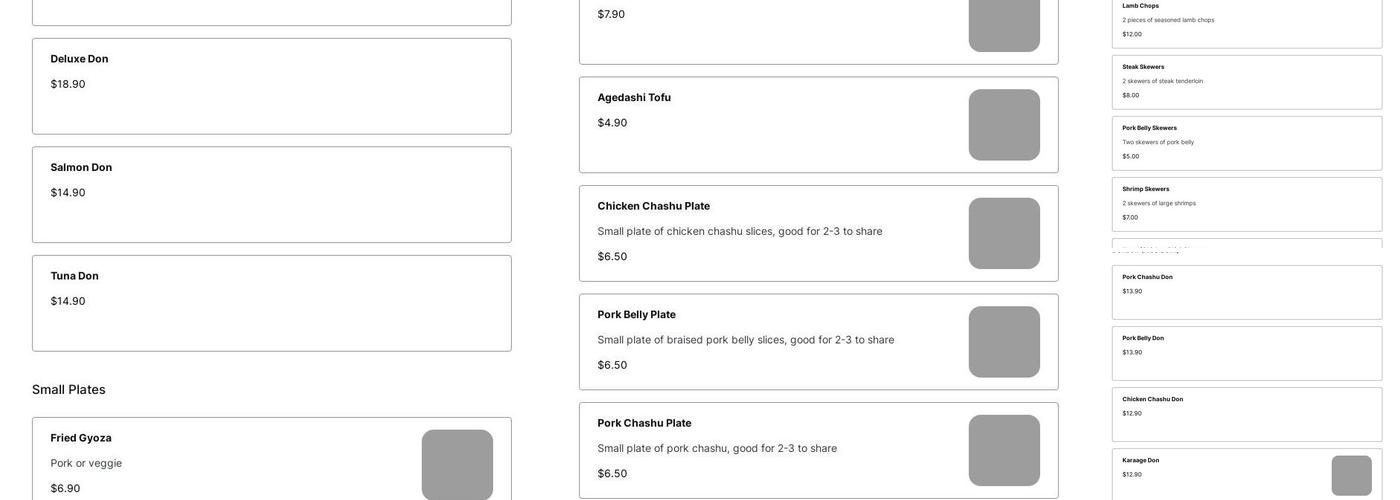The width and height of the screenshot is (1400, 500).
Task: Select Steak Skewers in the right panel
Action: click(1247, 82)
